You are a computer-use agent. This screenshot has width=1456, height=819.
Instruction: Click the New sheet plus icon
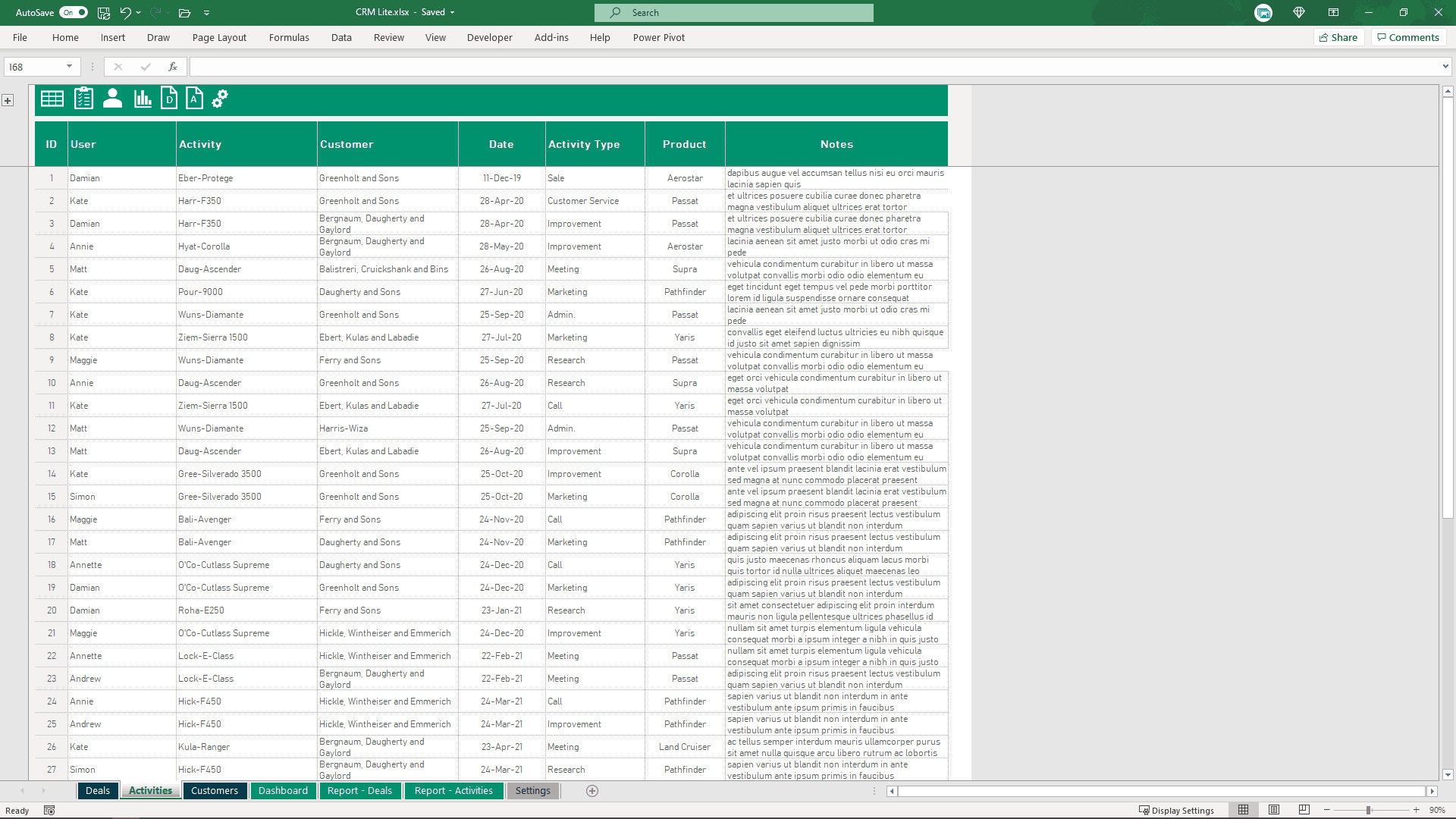[x=592, y=791]
